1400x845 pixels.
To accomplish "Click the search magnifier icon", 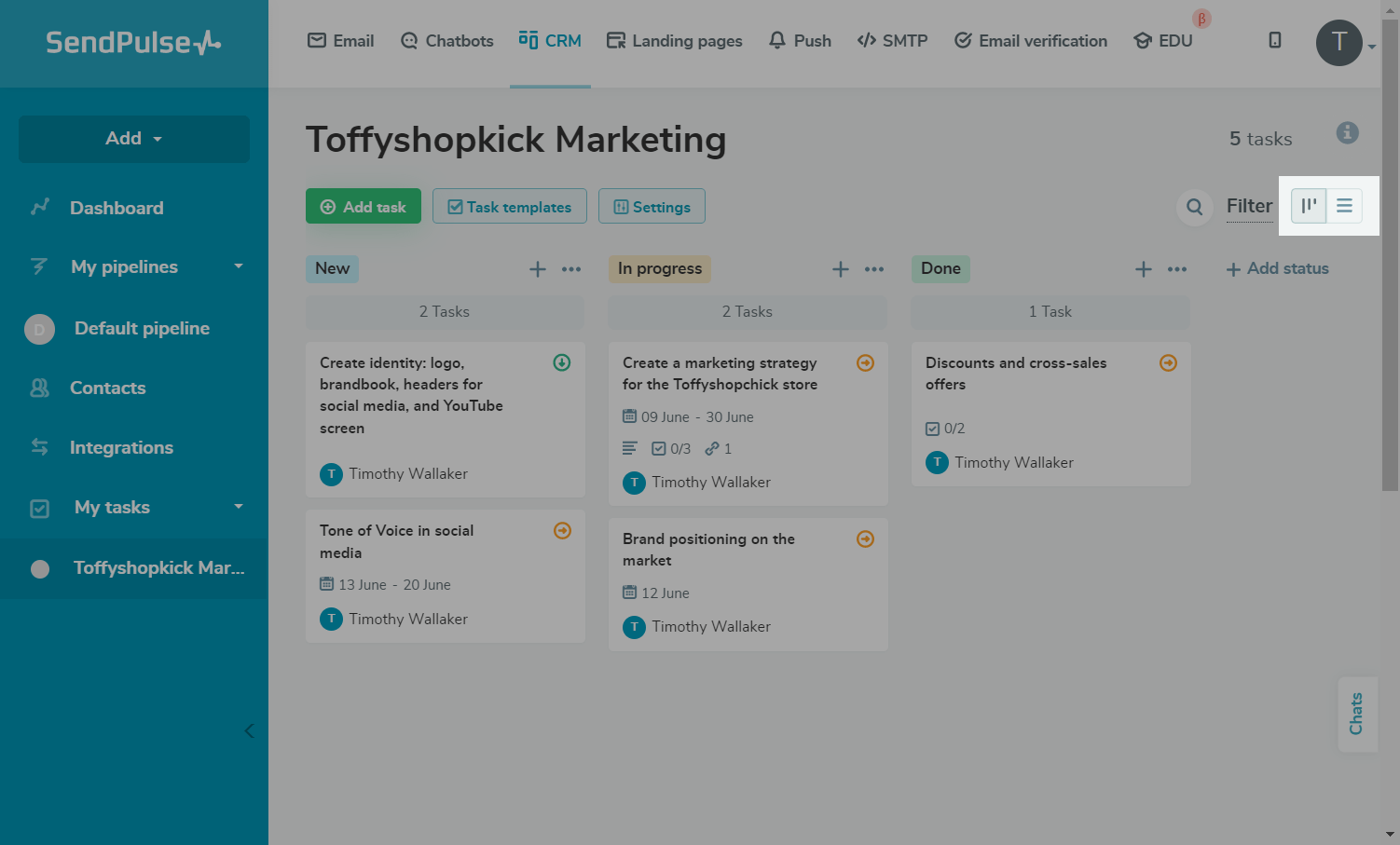I will (x=1194, y=207).
